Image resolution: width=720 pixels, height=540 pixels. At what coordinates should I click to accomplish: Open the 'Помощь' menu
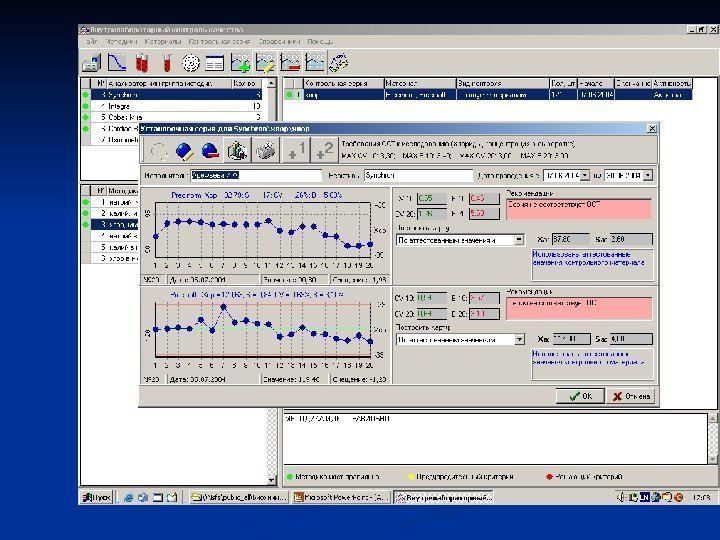[320, 41]
